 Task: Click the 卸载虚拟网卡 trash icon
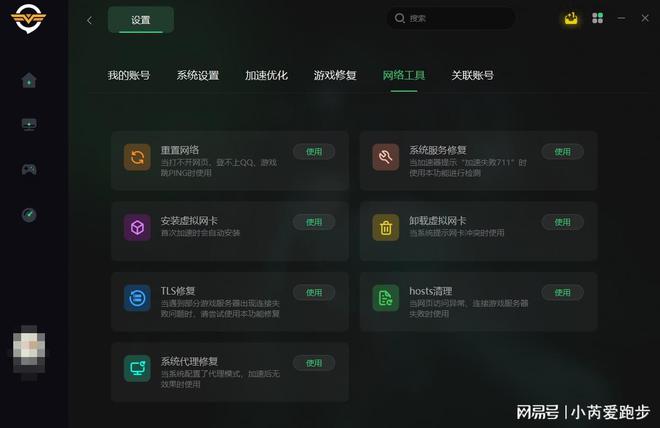click(386, 228)
